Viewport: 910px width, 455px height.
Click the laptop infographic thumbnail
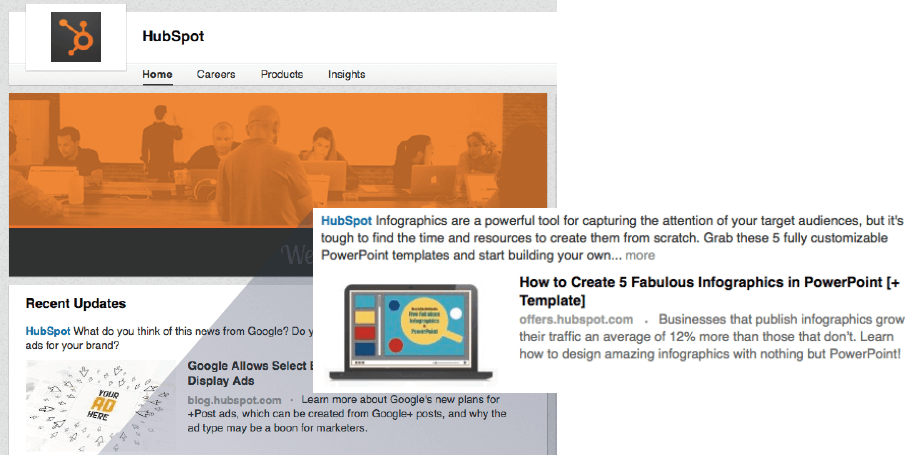411,333
